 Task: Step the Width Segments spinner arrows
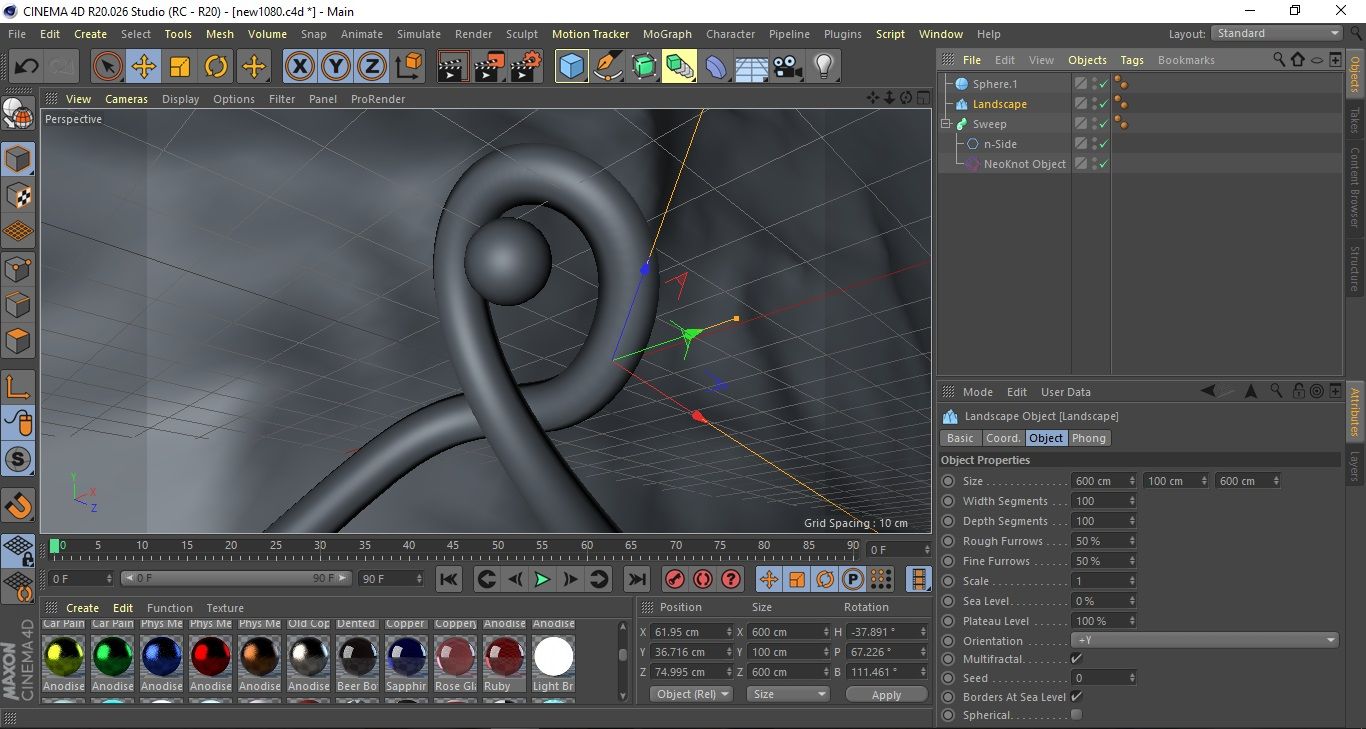pos(1132,501)
